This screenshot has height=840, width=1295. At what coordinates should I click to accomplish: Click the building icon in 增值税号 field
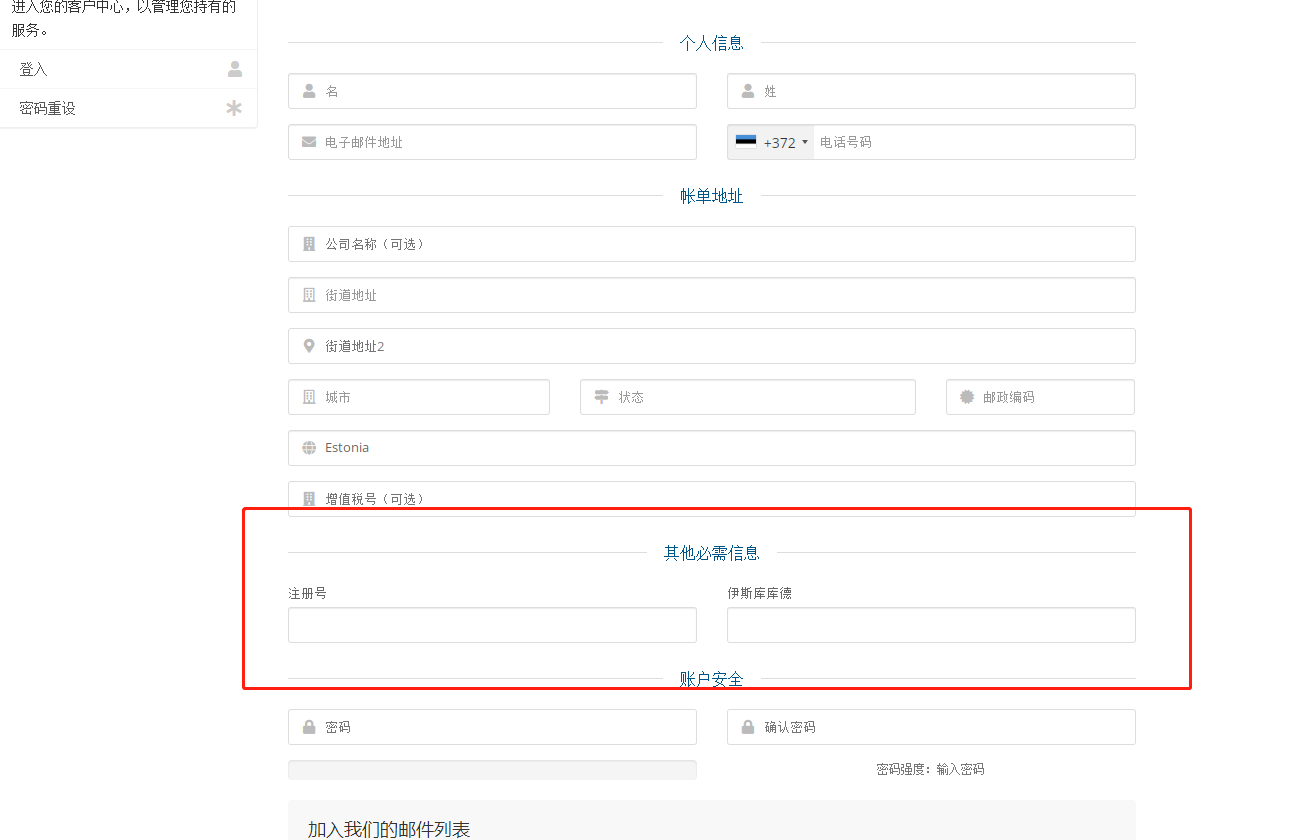[309, 499]
